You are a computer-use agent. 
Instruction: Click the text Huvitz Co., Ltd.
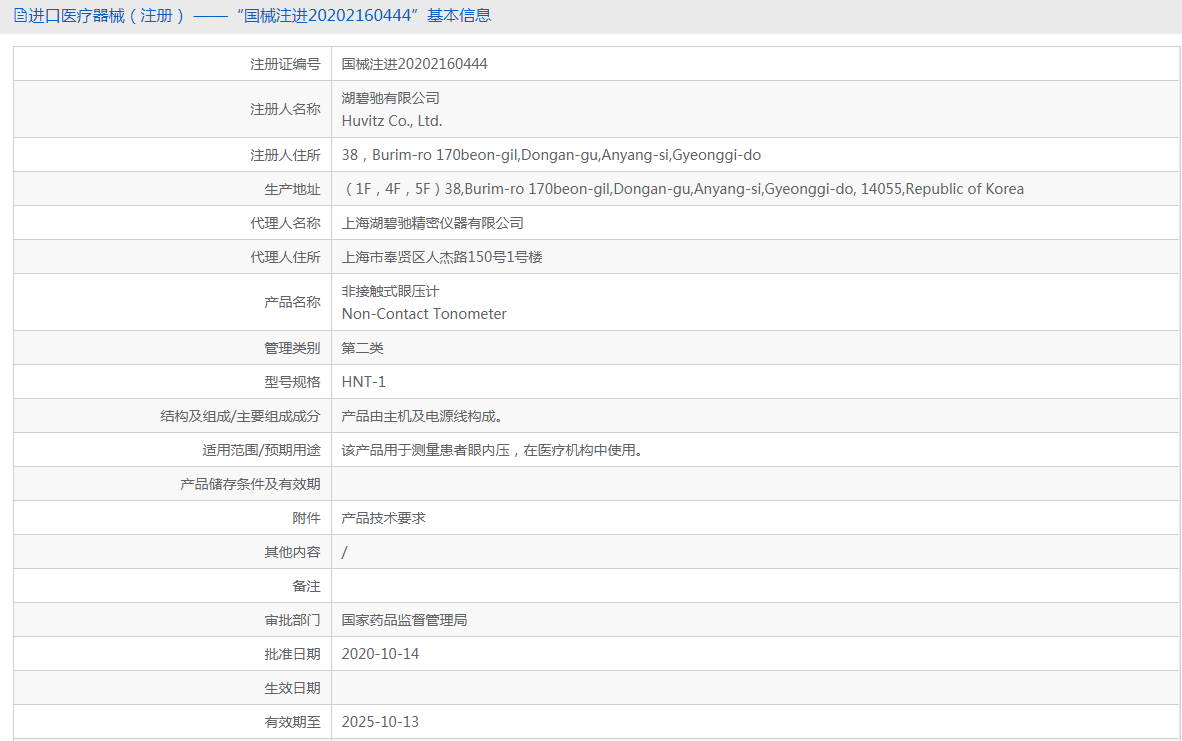coord(392,121)
